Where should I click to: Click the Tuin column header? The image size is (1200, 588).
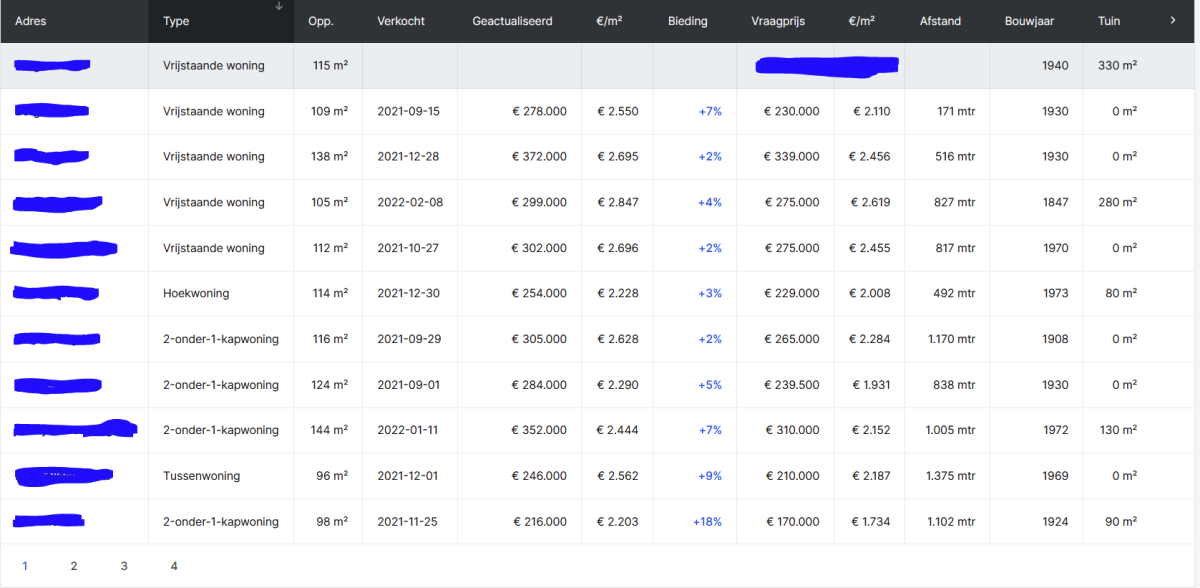(1108, 21)
